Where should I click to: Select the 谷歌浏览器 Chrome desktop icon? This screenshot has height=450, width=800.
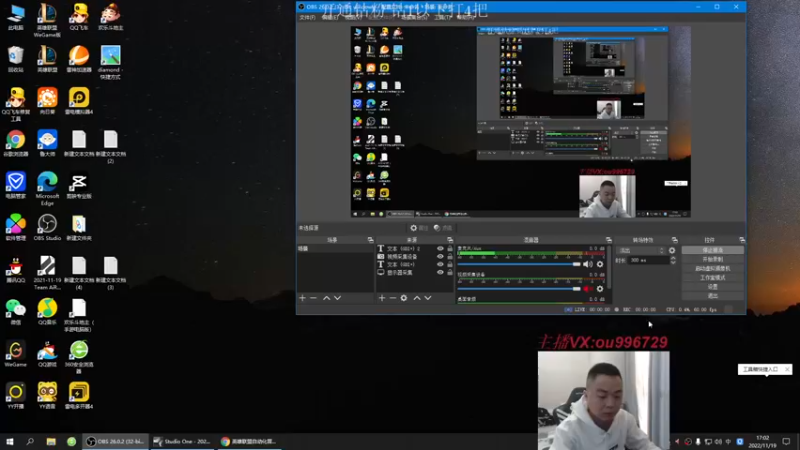click(15, 143)
